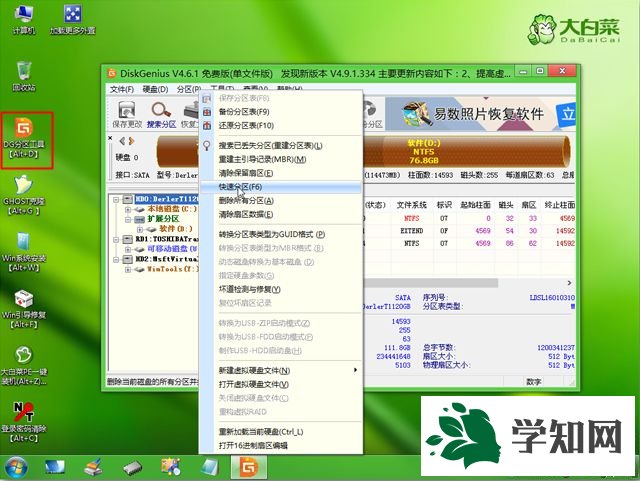Collapse the HD0 disk tree node
Viewport: 640px width, 481px height.
(x=116, y=199)
